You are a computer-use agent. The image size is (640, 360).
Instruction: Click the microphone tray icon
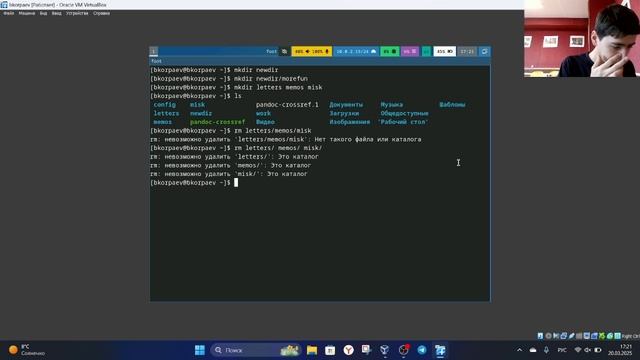[x=547, y=350]
